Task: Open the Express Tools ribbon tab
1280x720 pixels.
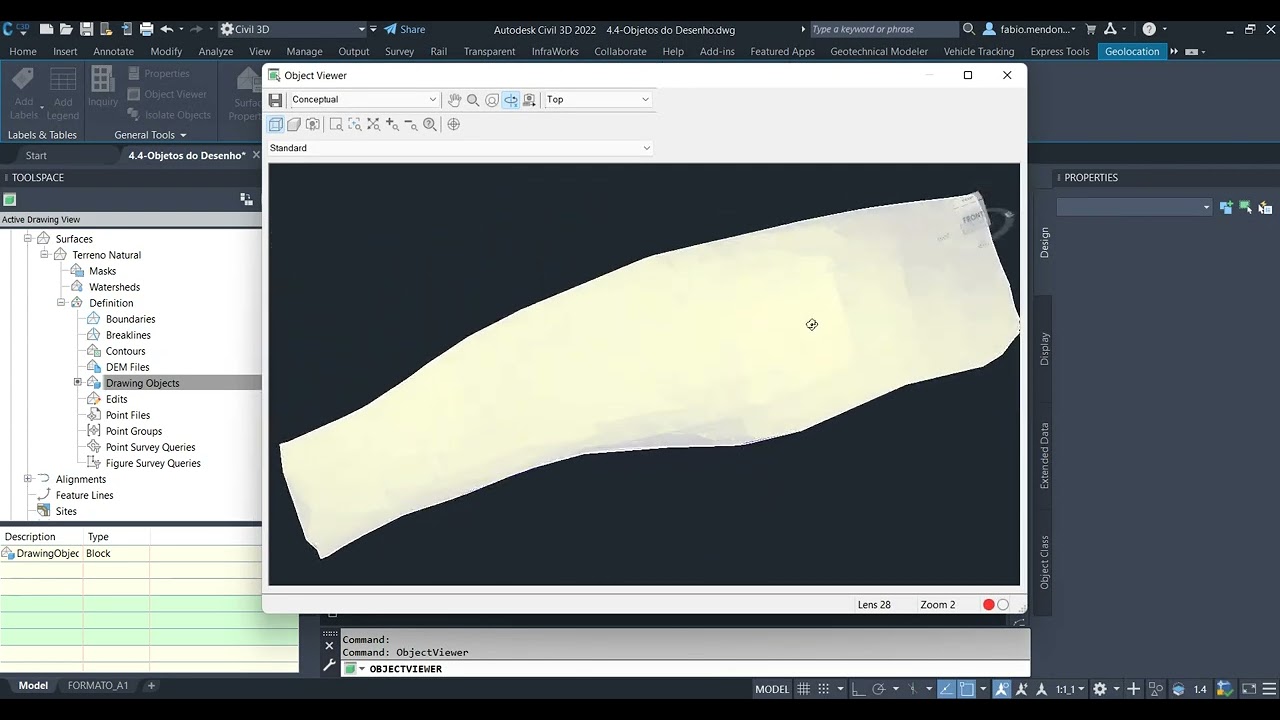Action: [1060, 51]
